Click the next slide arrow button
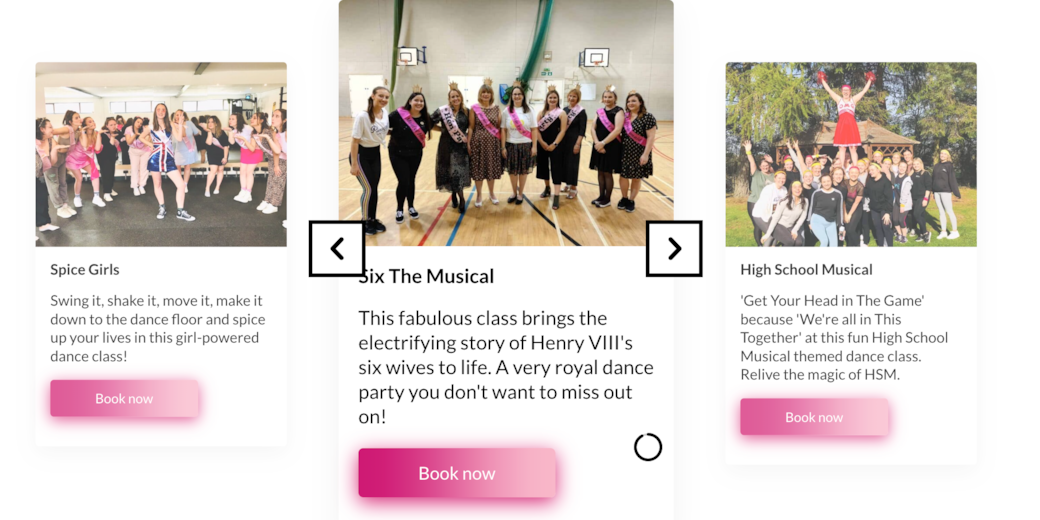This screenshot has height=520, width=1040. [x=674, y=248]
